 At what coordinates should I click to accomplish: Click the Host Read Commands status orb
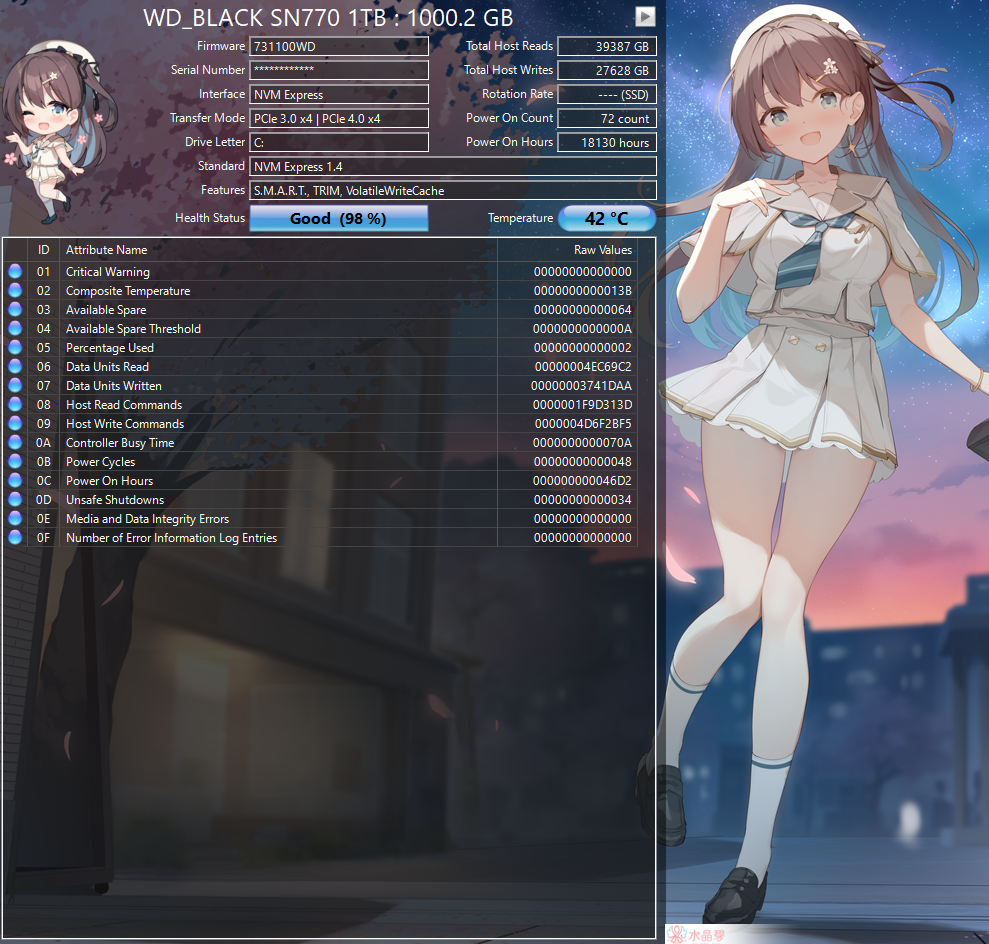[x=15, y=404]
